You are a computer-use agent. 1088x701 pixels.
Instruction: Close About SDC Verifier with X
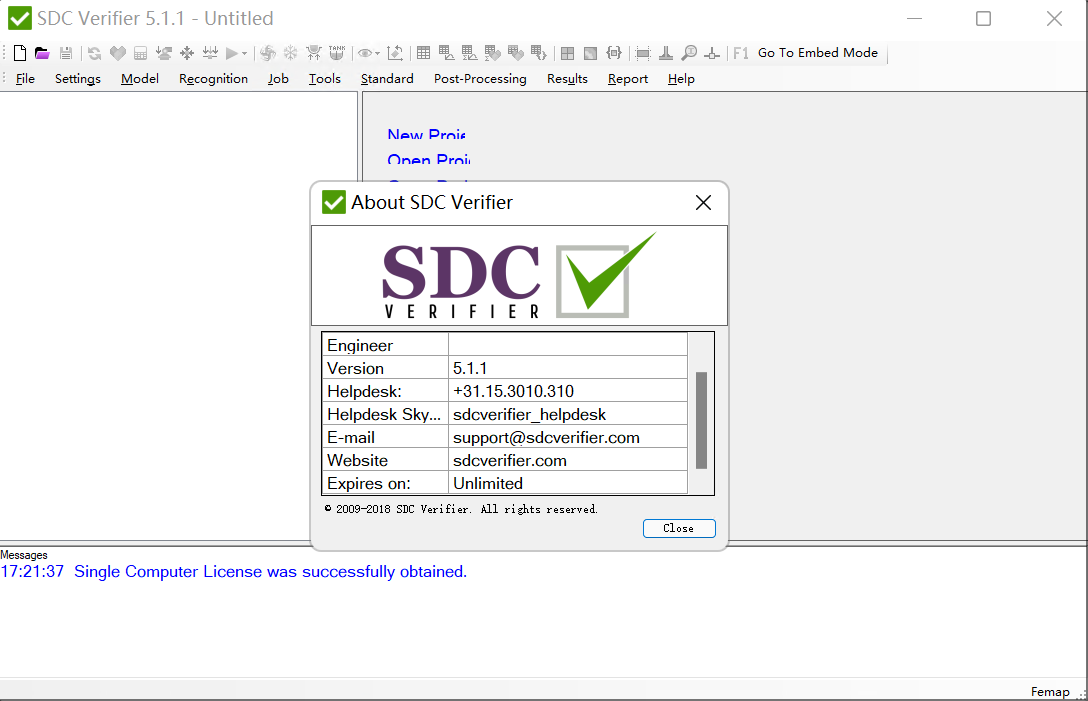coord(703,203)
